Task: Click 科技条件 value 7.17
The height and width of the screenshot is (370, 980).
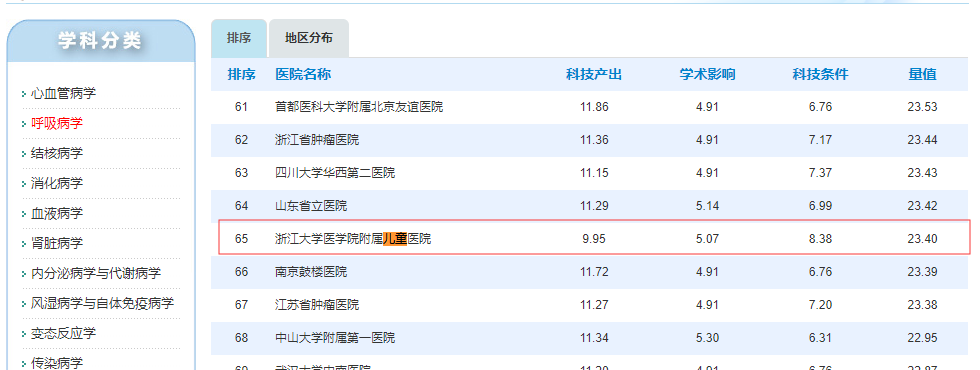Action: (821, 140)
